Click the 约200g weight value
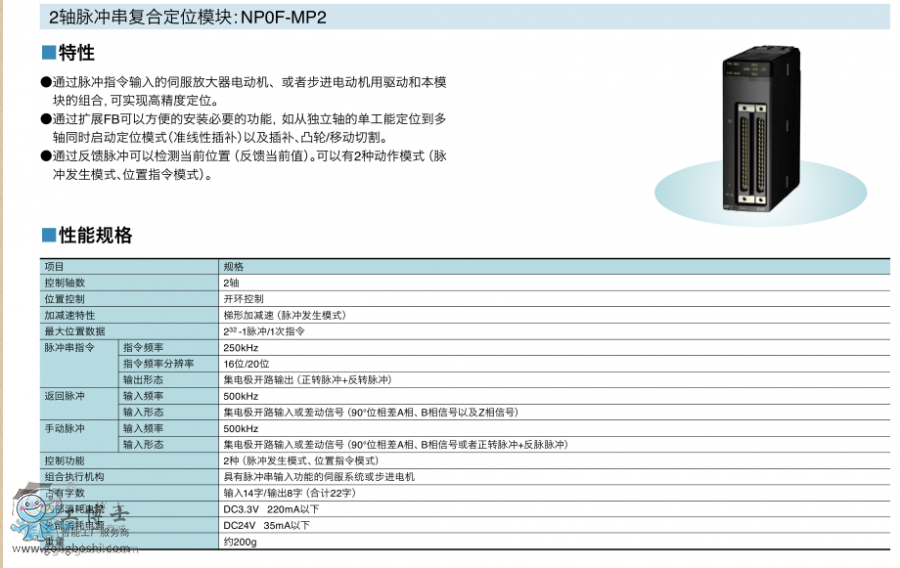 click(x=240, y=541)
